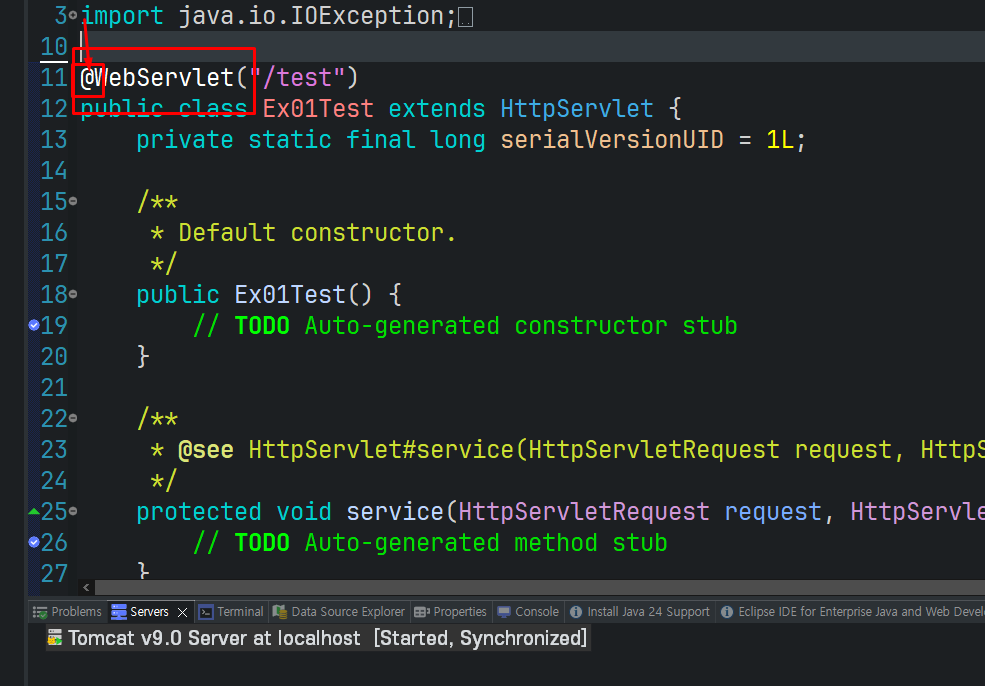
Task: Click the green override marker on line 25
Action: (x=34, y=511)
